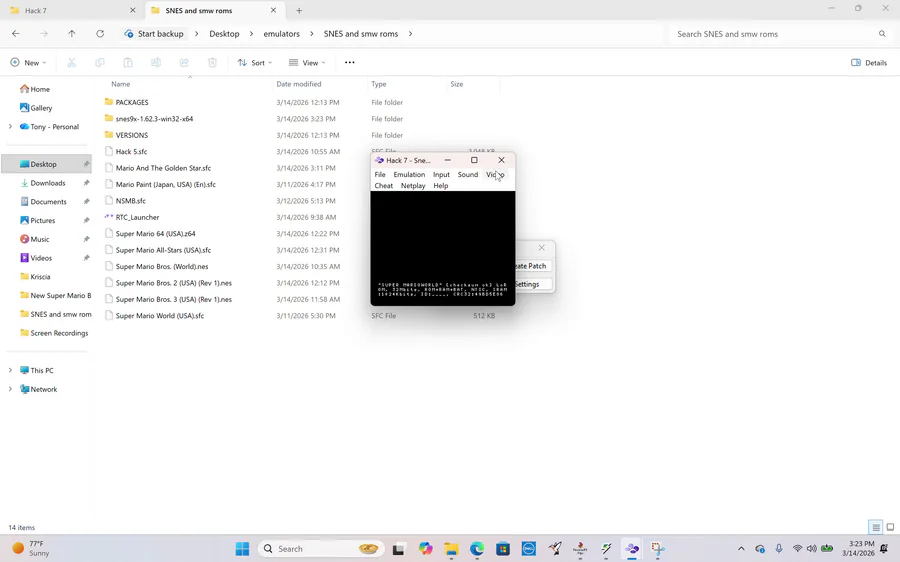
Task: Open the New item dropdown
Action: tap(28, 63)
